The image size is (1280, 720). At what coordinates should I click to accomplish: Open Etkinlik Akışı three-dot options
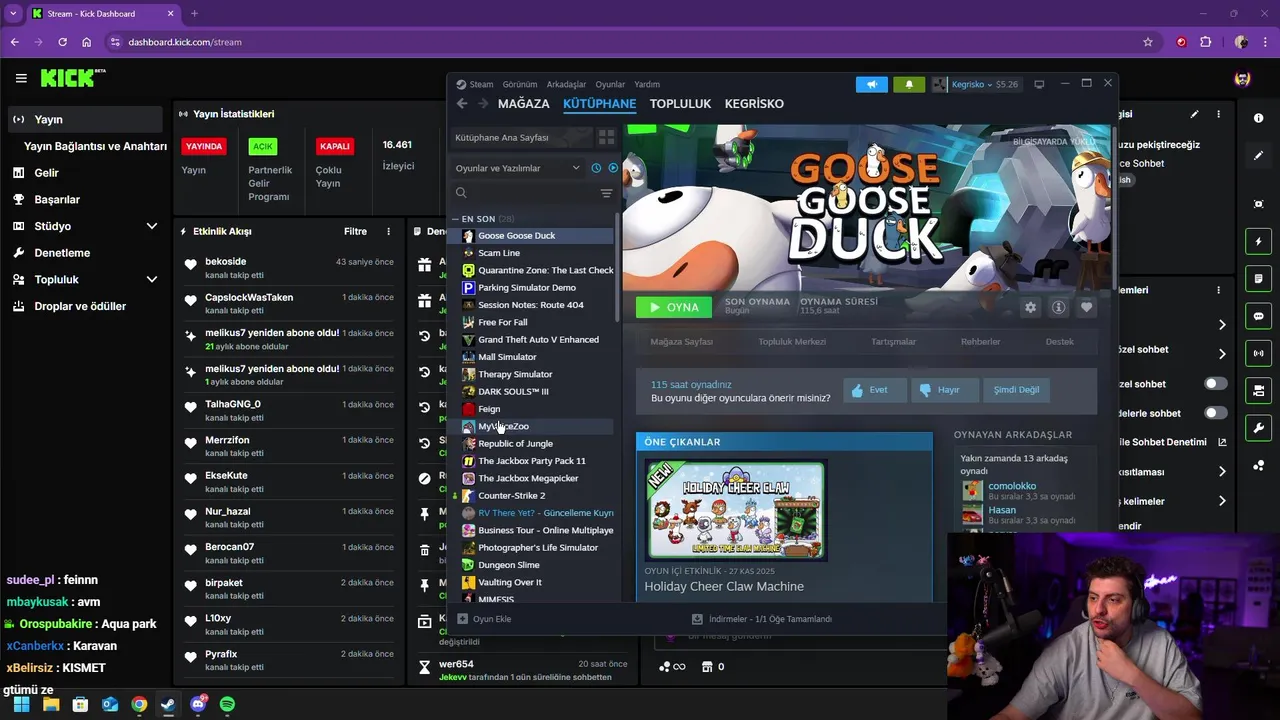[389, 231]
